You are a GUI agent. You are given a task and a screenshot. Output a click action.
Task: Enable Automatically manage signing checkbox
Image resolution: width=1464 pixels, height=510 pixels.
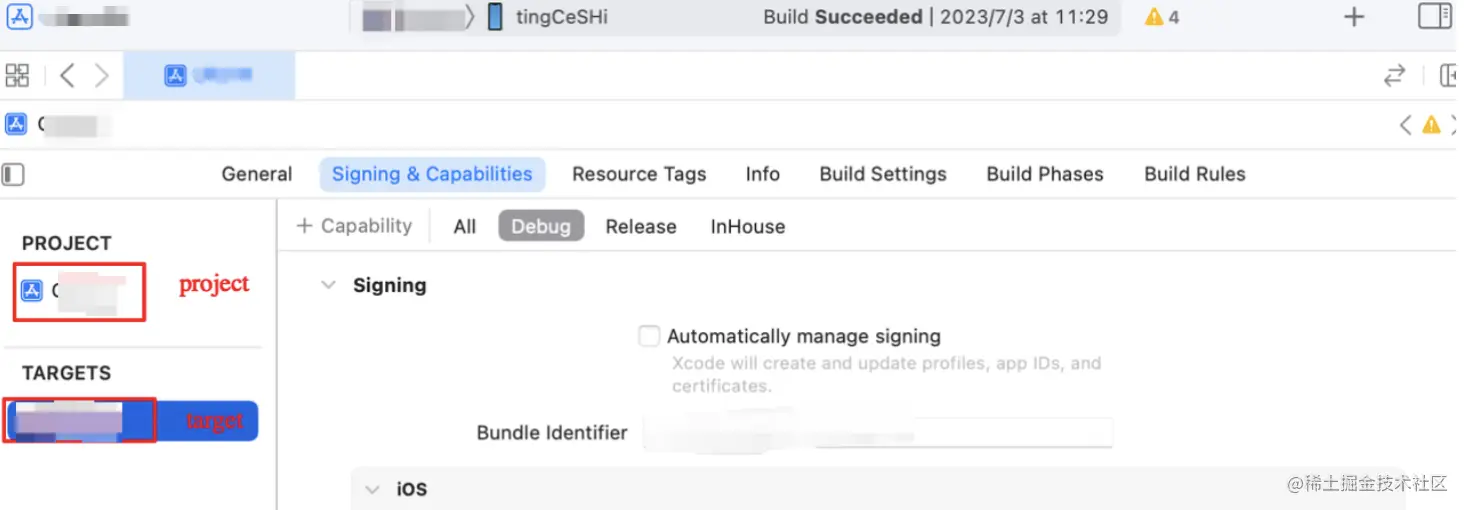[649, 336]
